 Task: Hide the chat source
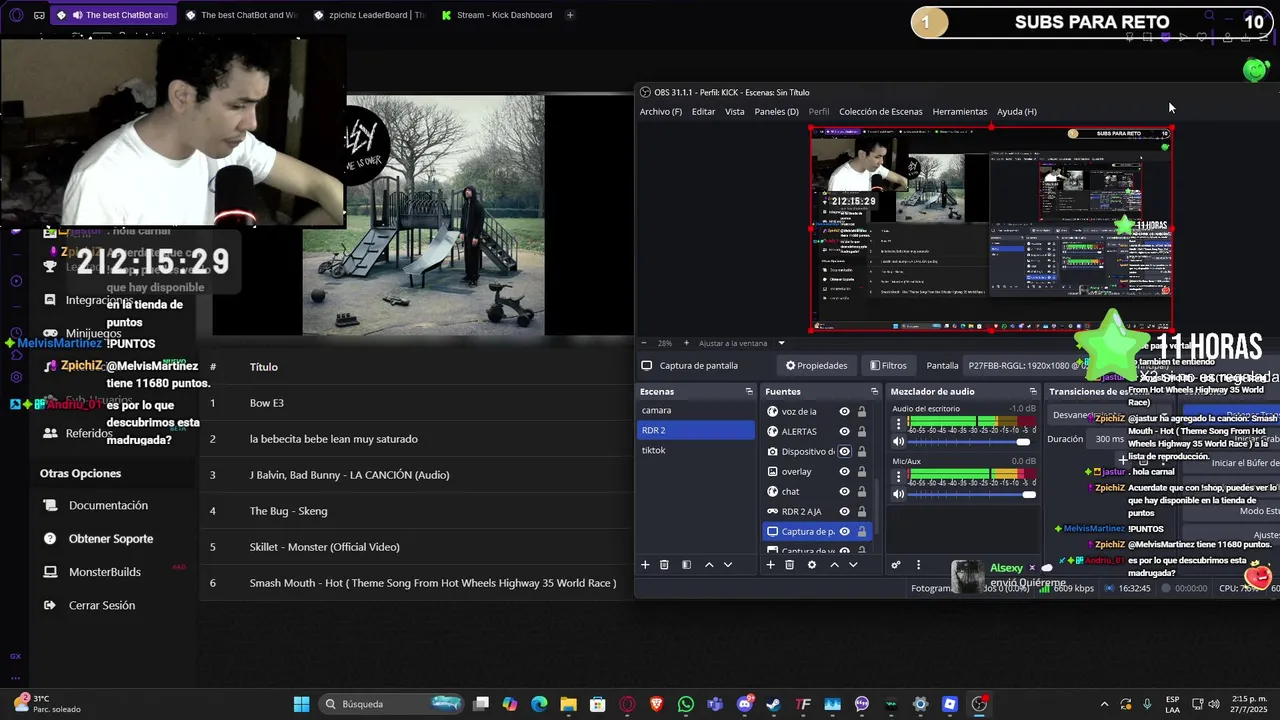(844, 491)
